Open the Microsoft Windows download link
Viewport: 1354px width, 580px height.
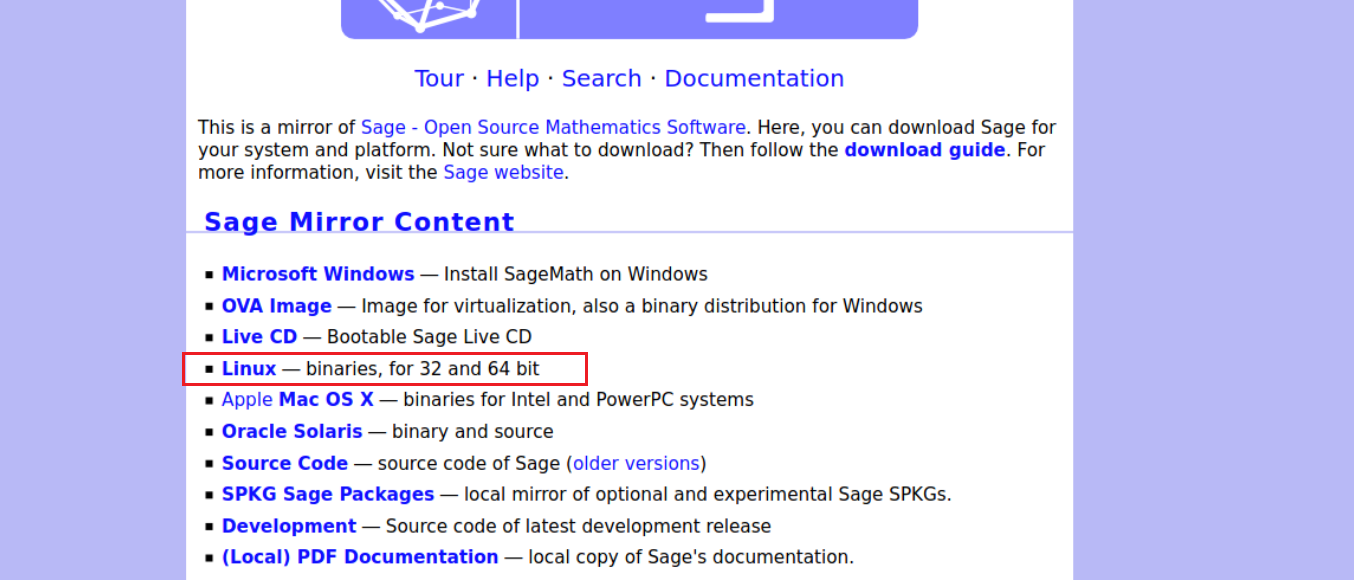click(x=318, y=274)
